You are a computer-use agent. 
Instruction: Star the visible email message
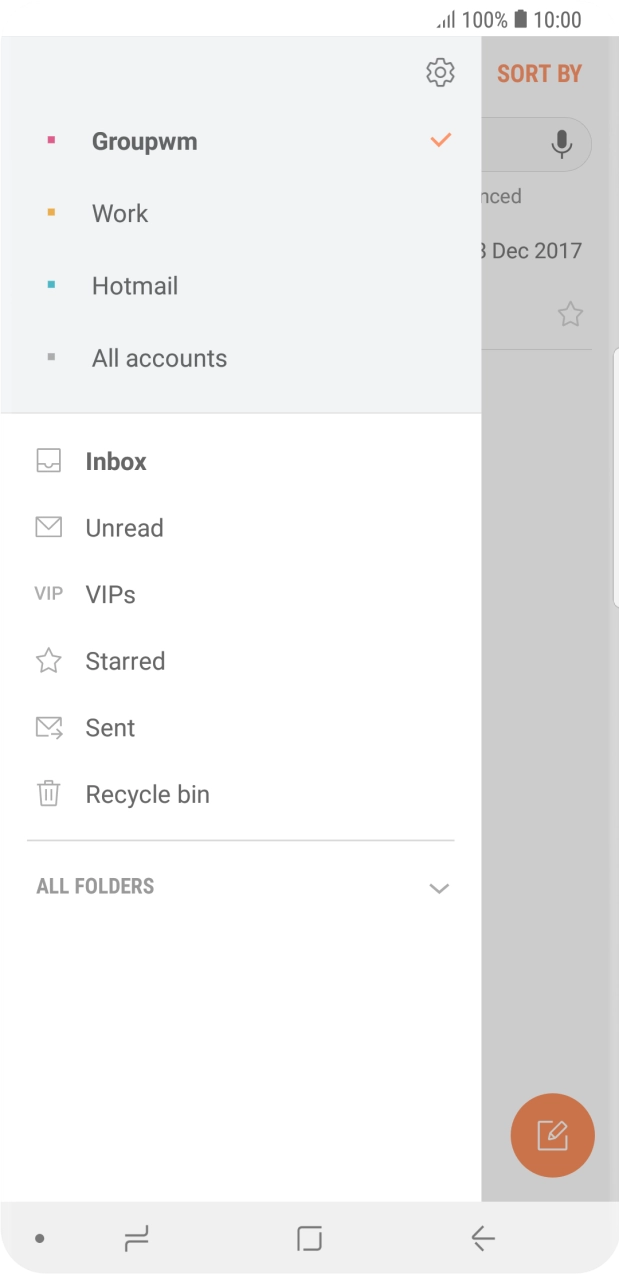coord(570,314)
